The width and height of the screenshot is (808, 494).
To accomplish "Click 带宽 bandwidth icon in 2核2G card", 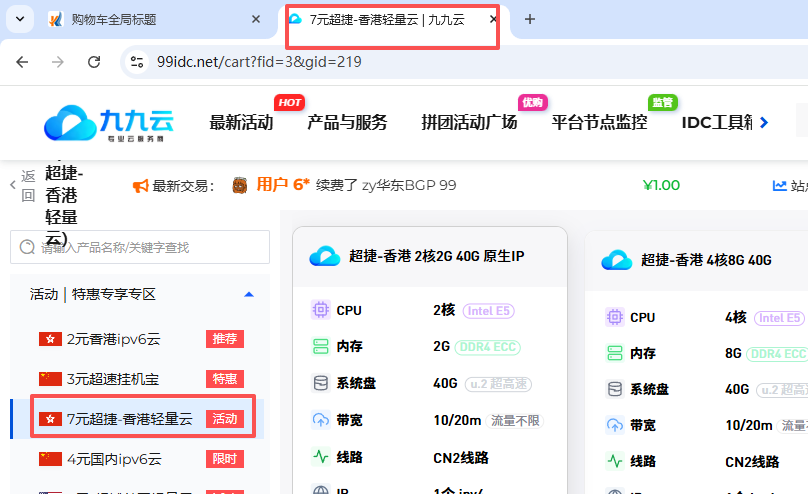I will (321, 420).
